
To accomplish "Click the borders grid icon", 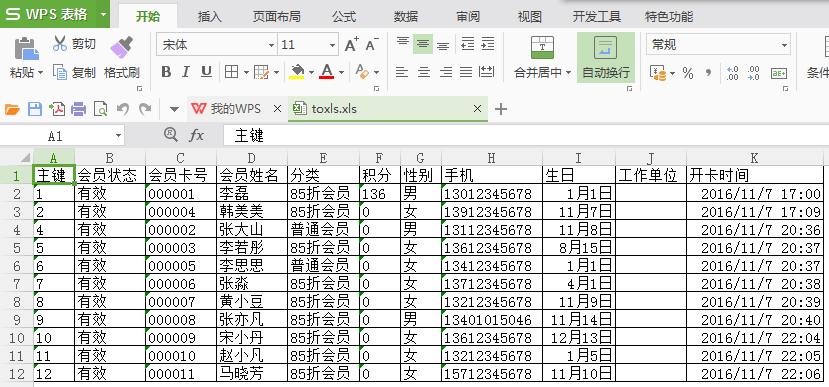I will point(232,71).
